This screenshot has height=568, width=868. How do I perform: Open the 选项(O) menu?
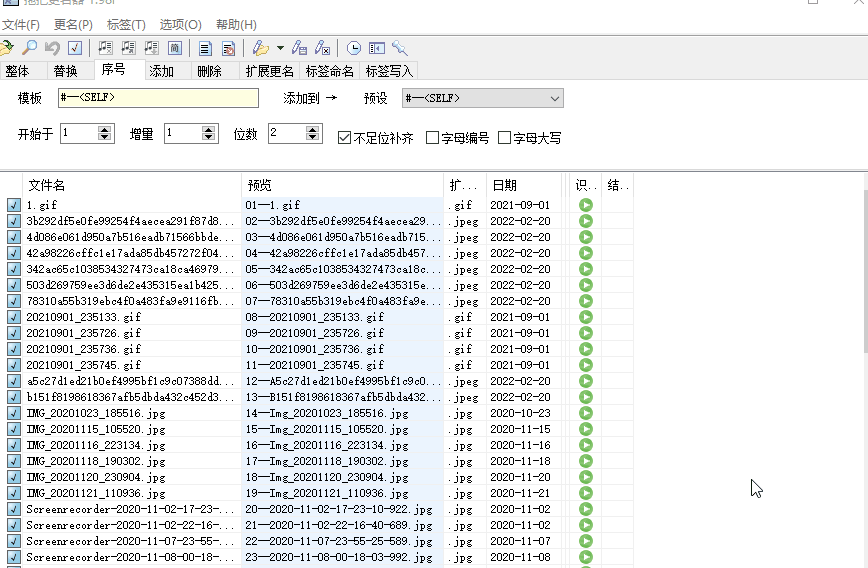(180, 25)
